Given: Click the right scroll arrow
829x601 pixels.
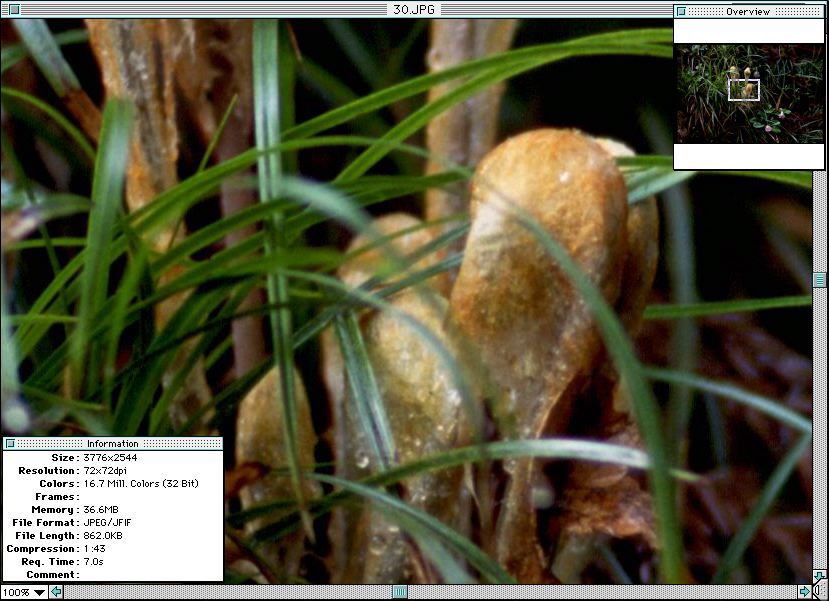Looking at the screenshot, I should click(x=804, y=591).
